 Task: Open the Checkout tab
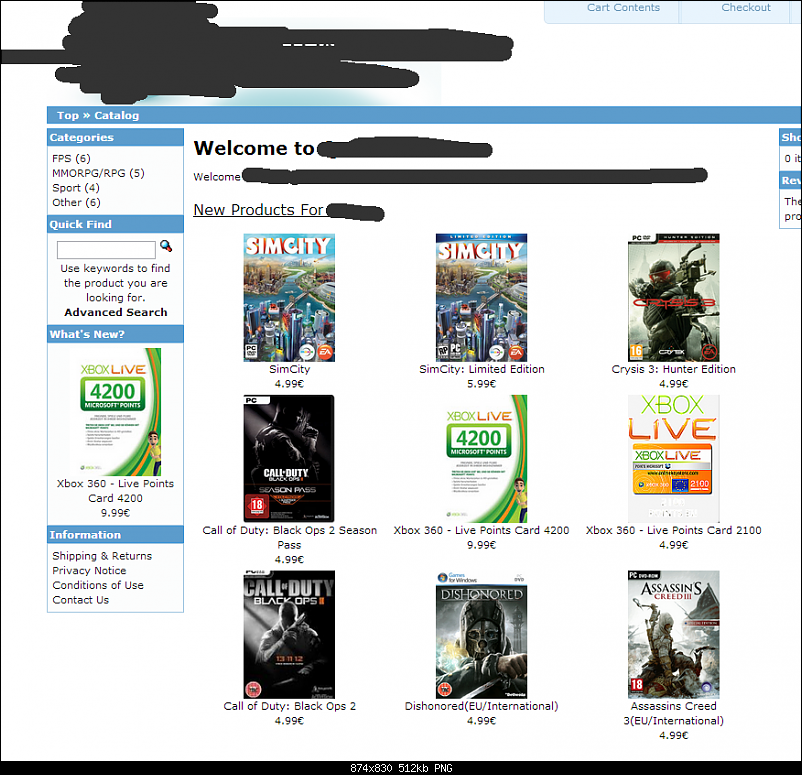(x=745, y=8)
